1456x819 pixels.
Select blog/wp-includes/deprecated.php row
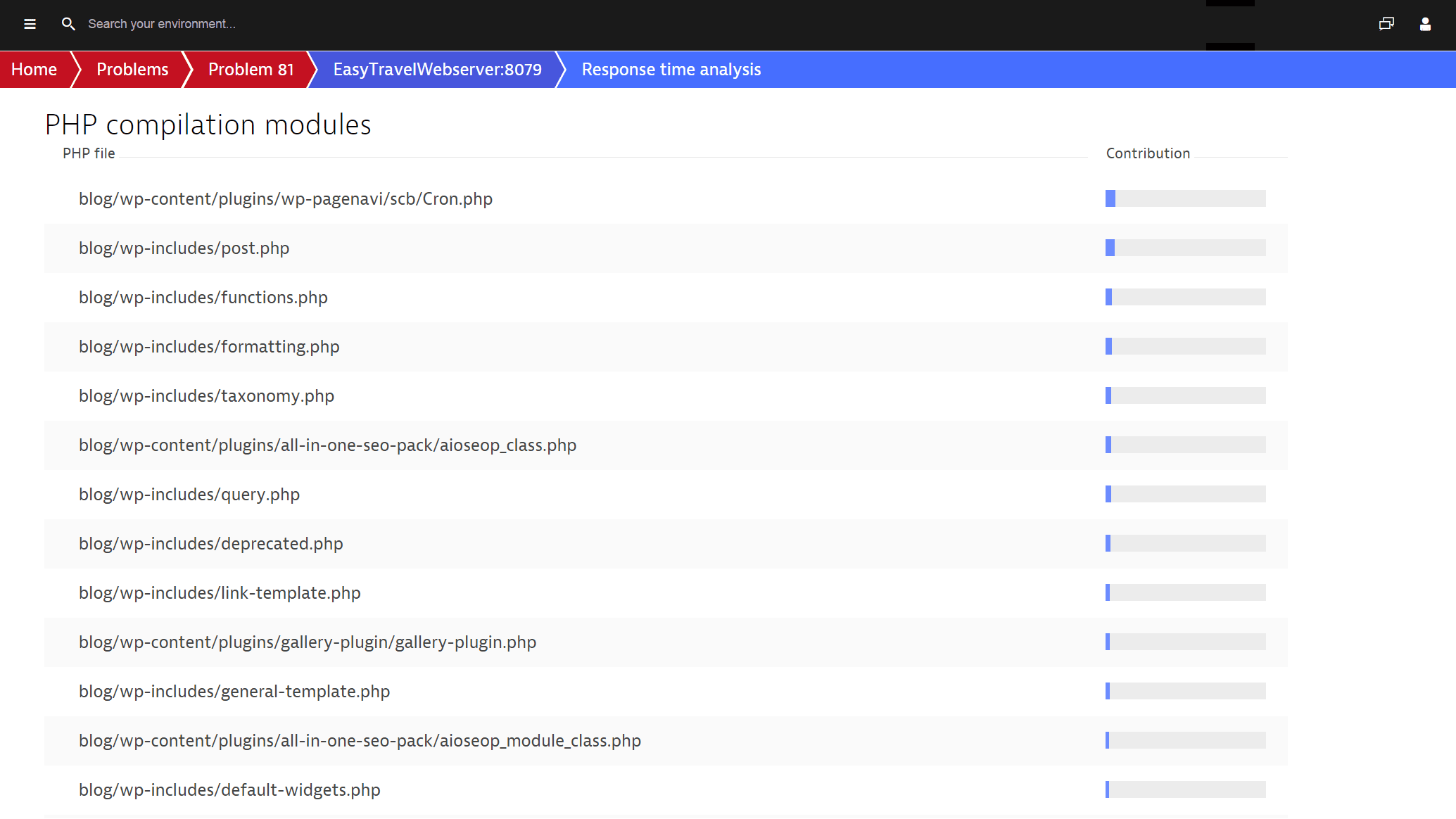[666, 544]
